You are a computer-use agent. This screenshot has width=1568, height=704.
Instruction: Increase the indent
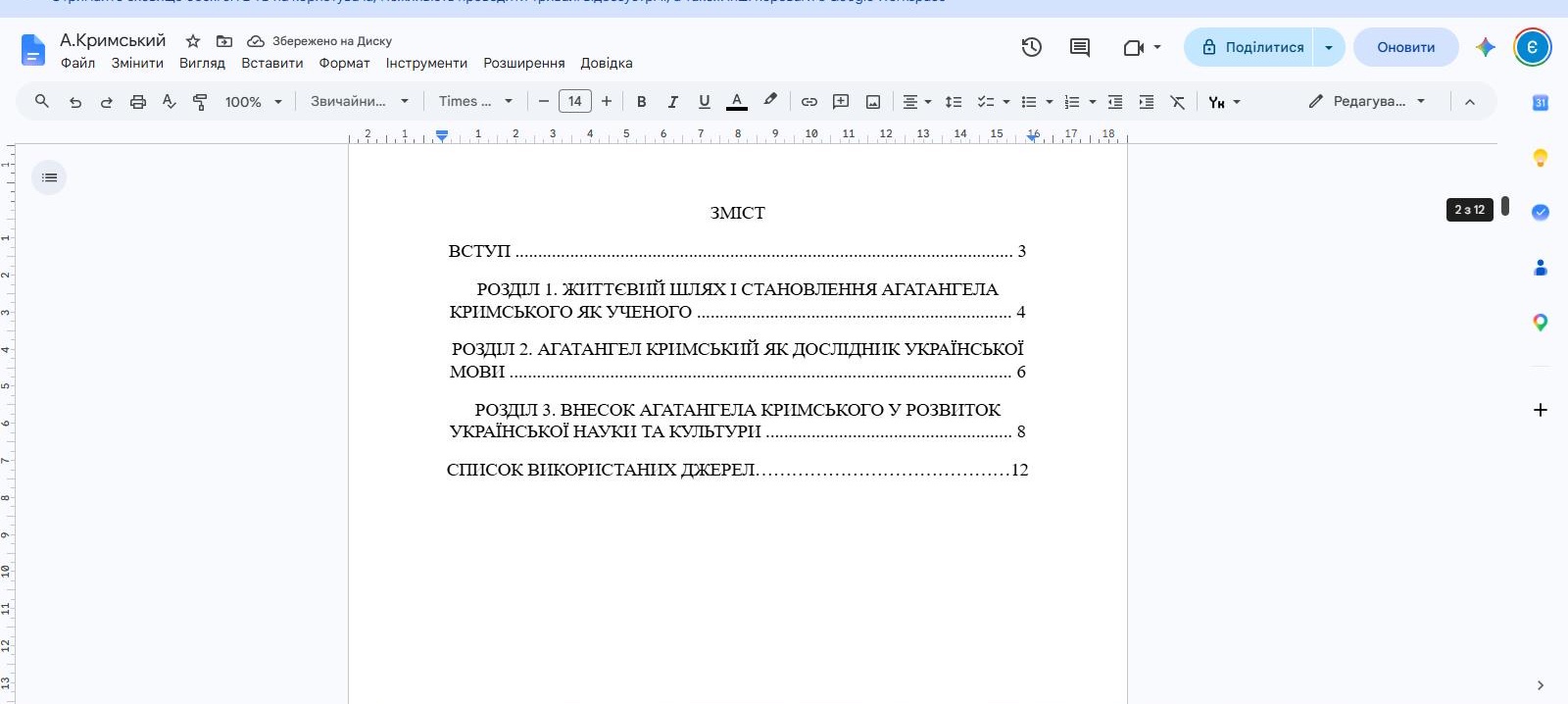pos(1147,102)
